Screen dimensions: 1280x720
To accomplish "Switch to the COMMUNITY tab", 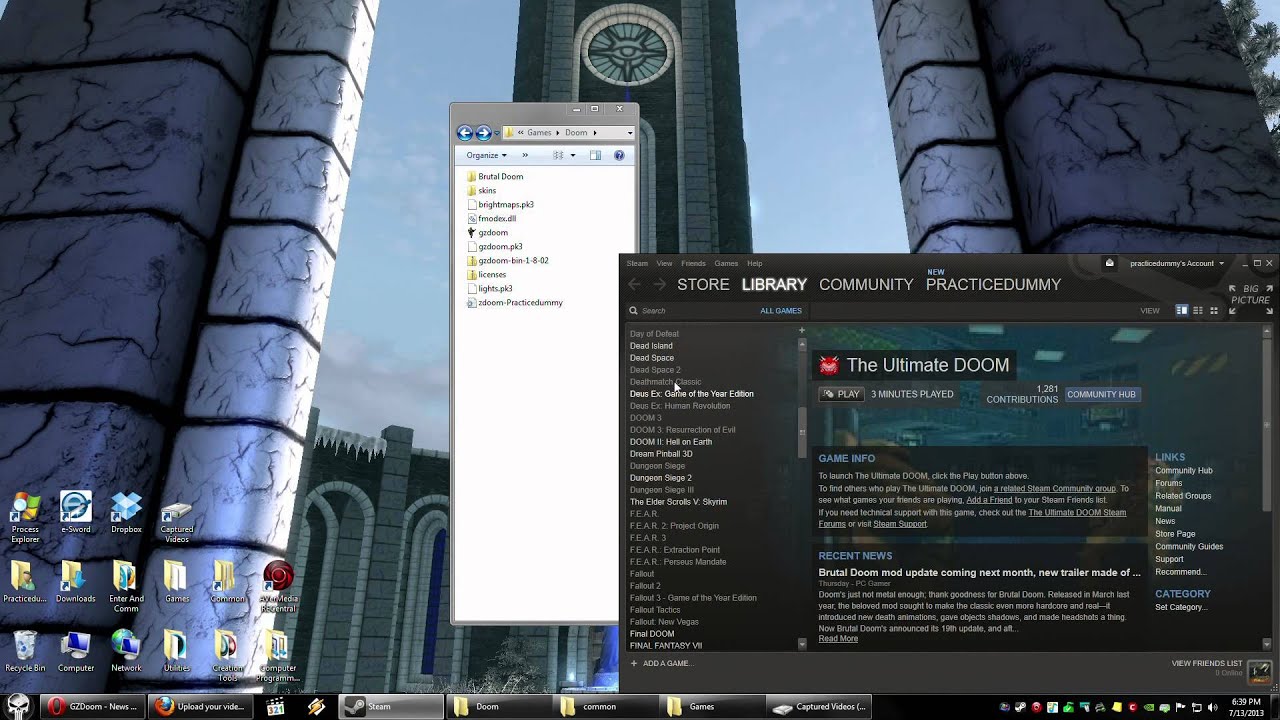I will (x=866, y=285).
